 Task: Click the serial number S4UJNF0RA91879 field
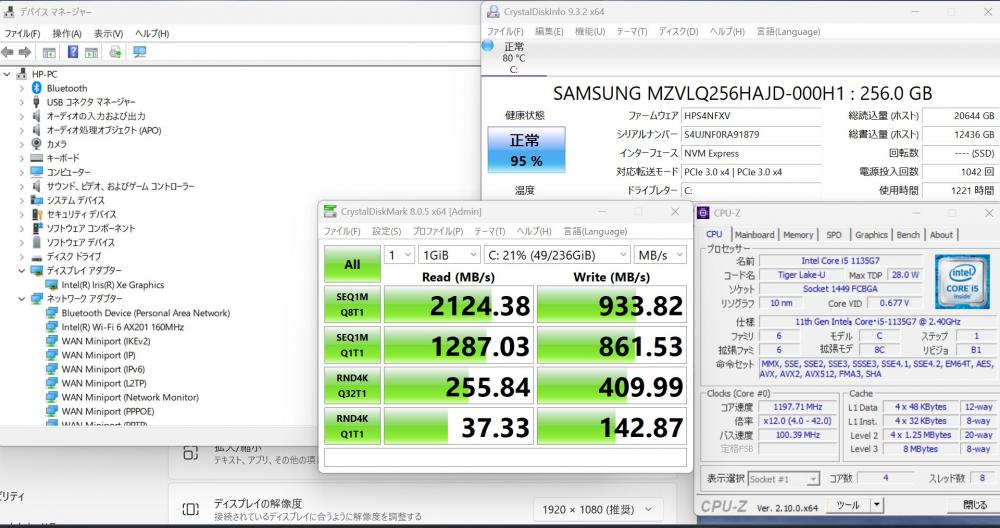click(x=751, y=135)
